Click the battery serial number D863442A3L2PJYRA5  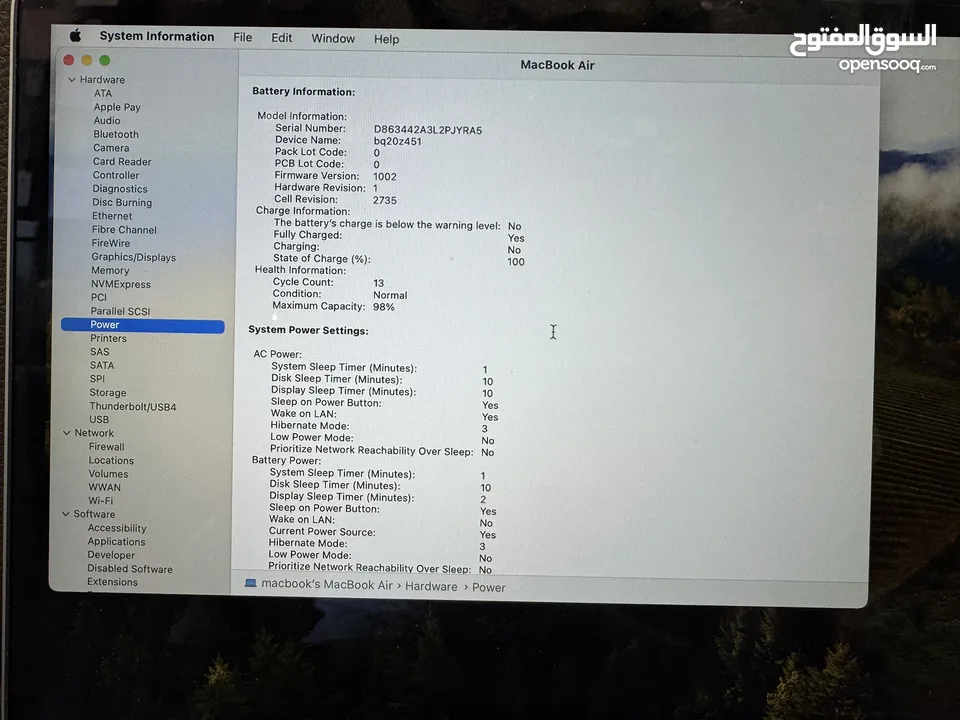[x=428, y=130]
